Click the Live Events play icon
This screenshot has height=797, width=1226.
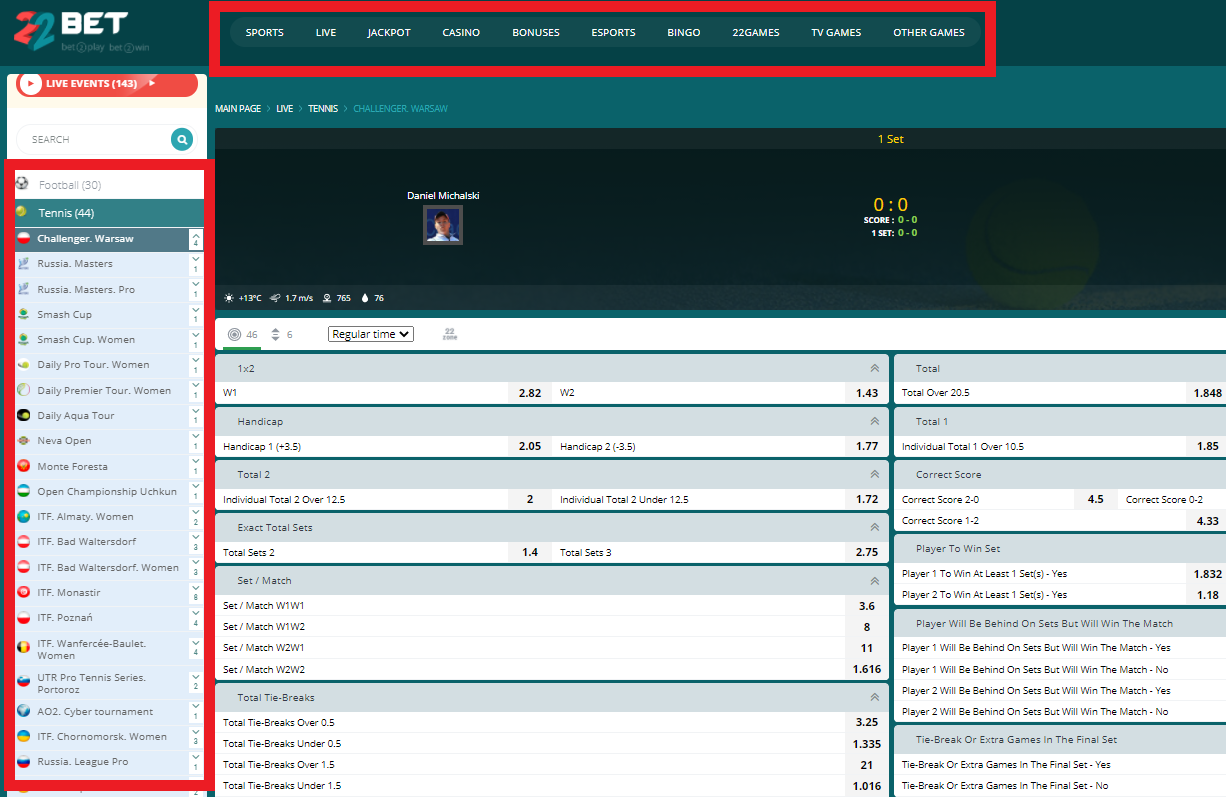30,84
